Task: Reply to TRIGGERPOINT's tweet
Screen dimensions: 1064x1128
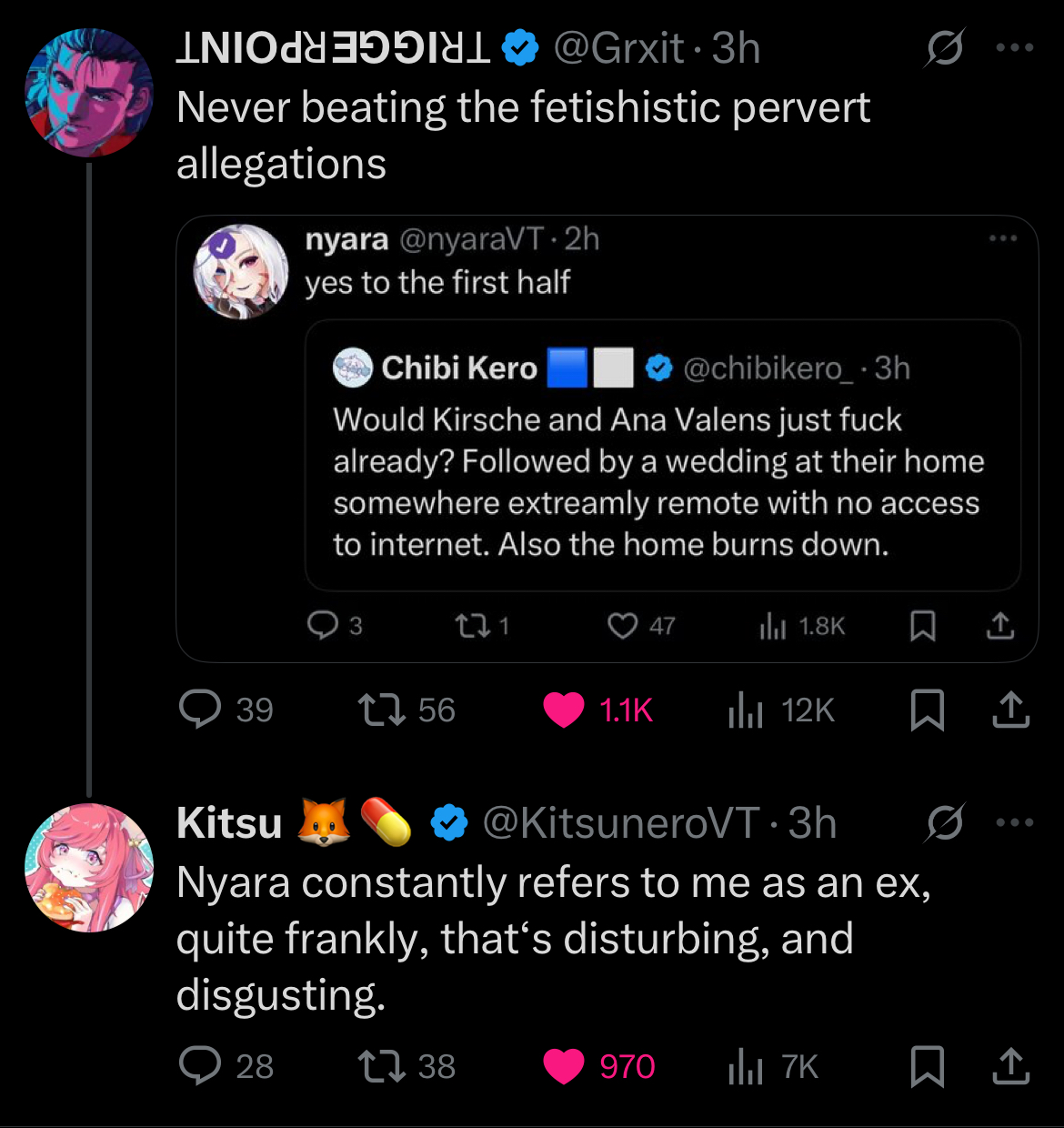Action: (x=200, y=710)
